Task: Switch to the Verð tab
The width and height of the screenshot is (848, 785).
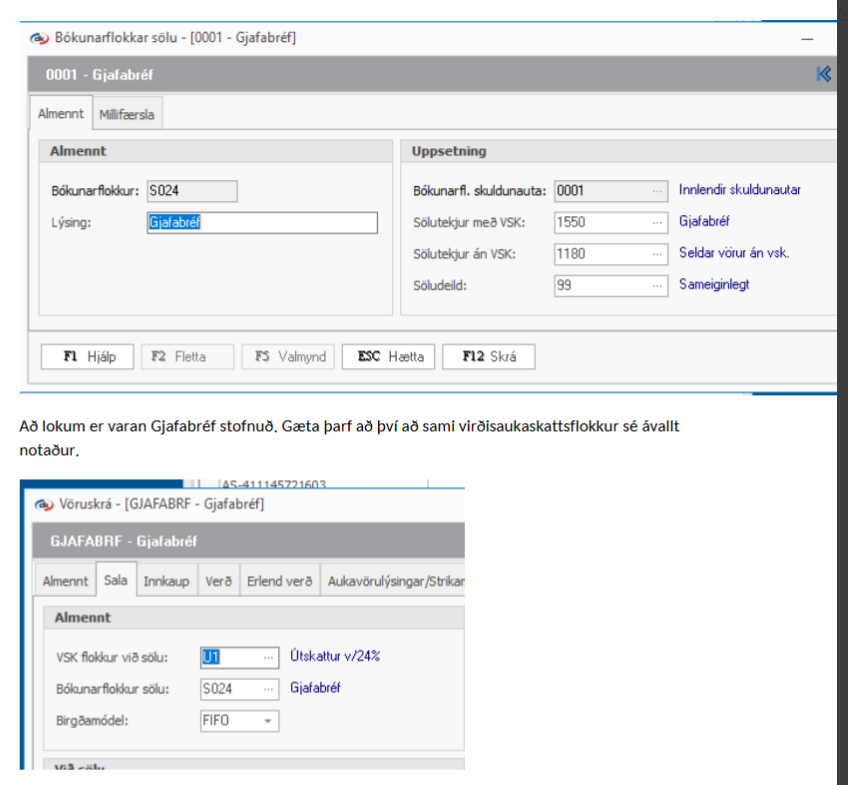Action: pyautogui.click(x=218, y=581)
